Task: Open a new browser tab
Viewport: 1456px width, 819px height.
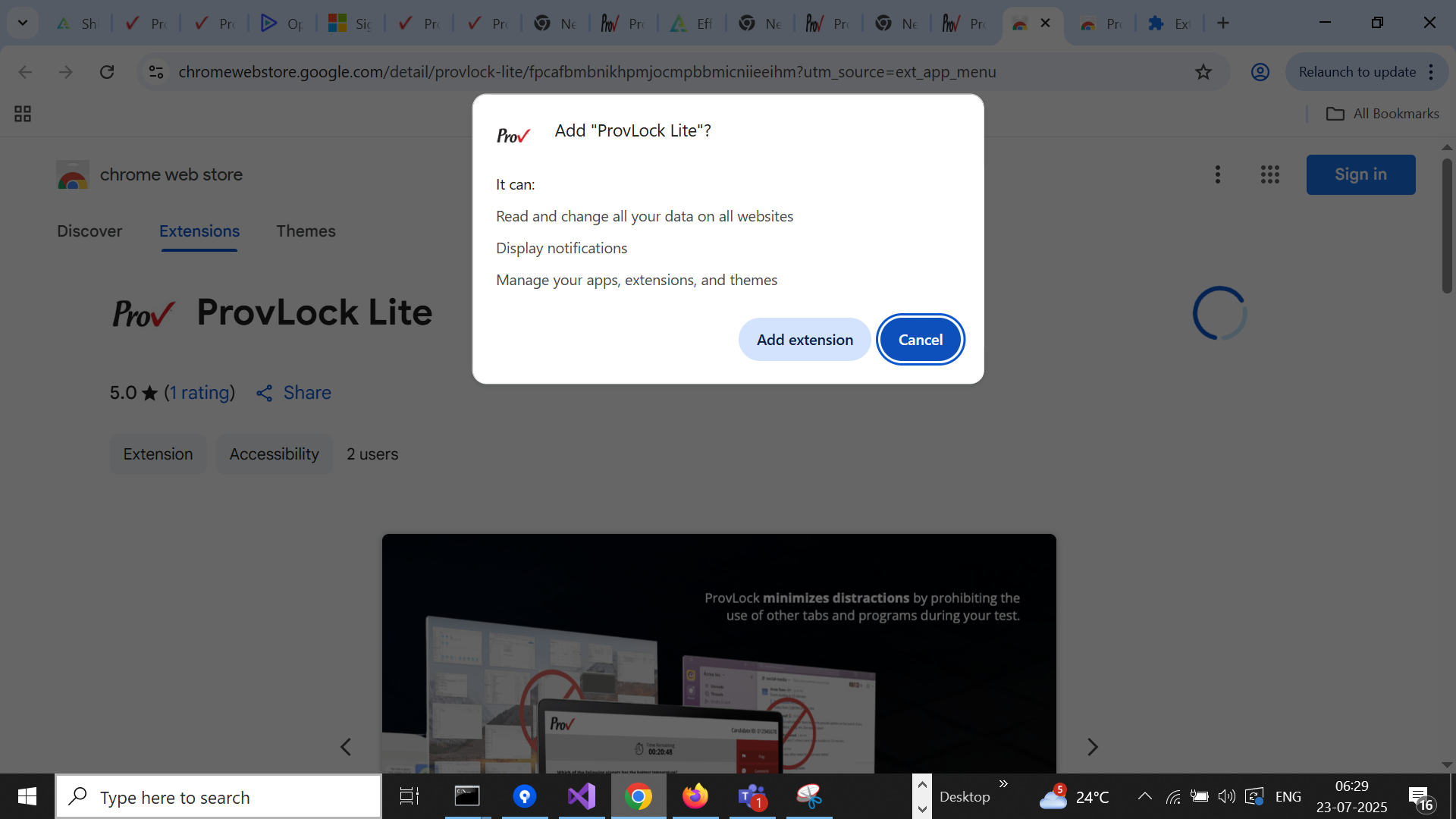Action: [1223, 23]
